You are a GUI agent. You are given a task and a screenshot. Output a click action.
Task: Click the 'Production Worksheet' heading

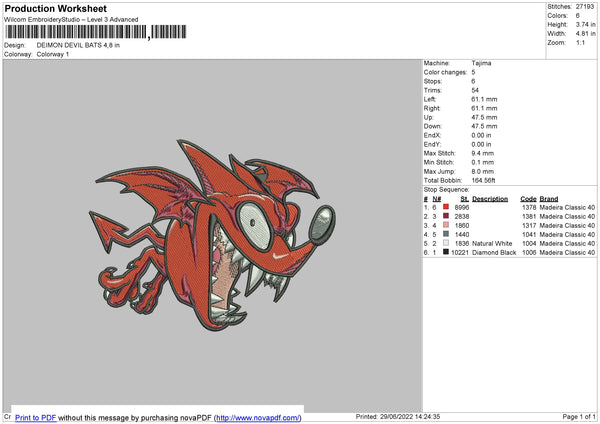[x=56, y=8]
